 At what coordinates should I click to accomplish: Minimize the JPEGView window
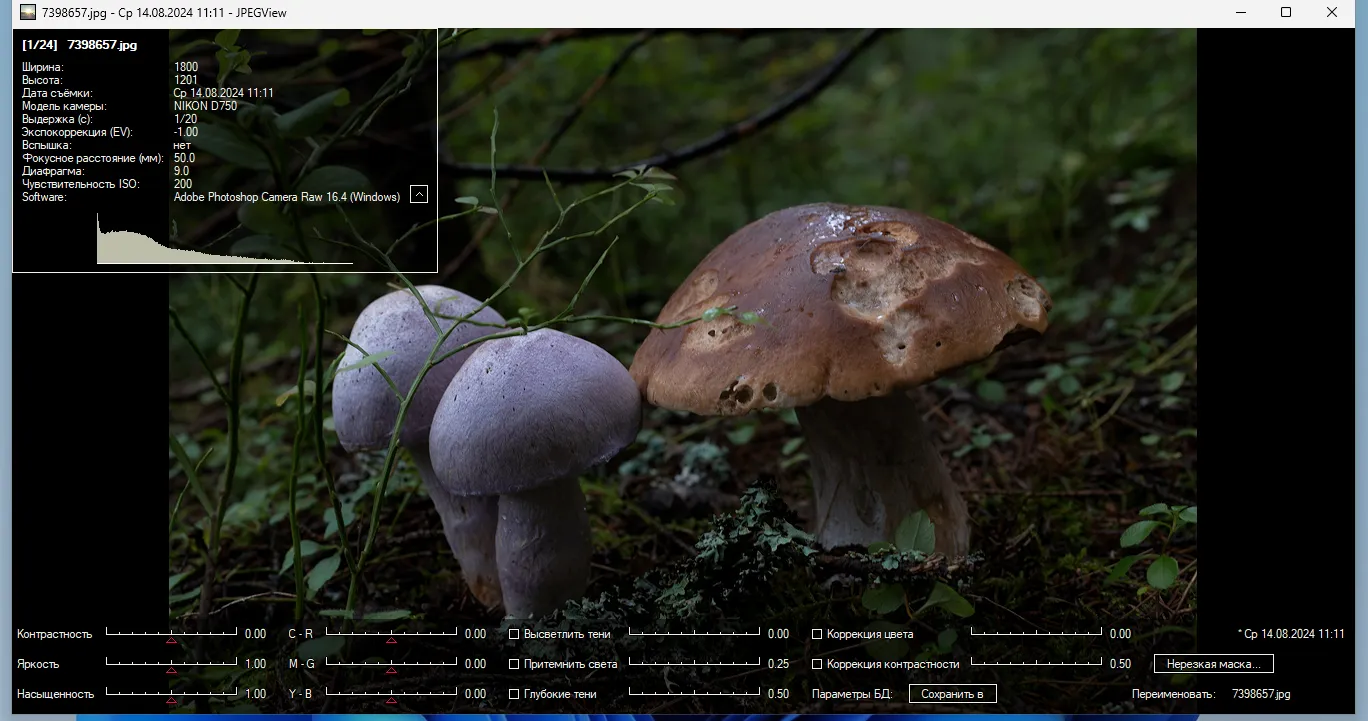pos(1240,13)
